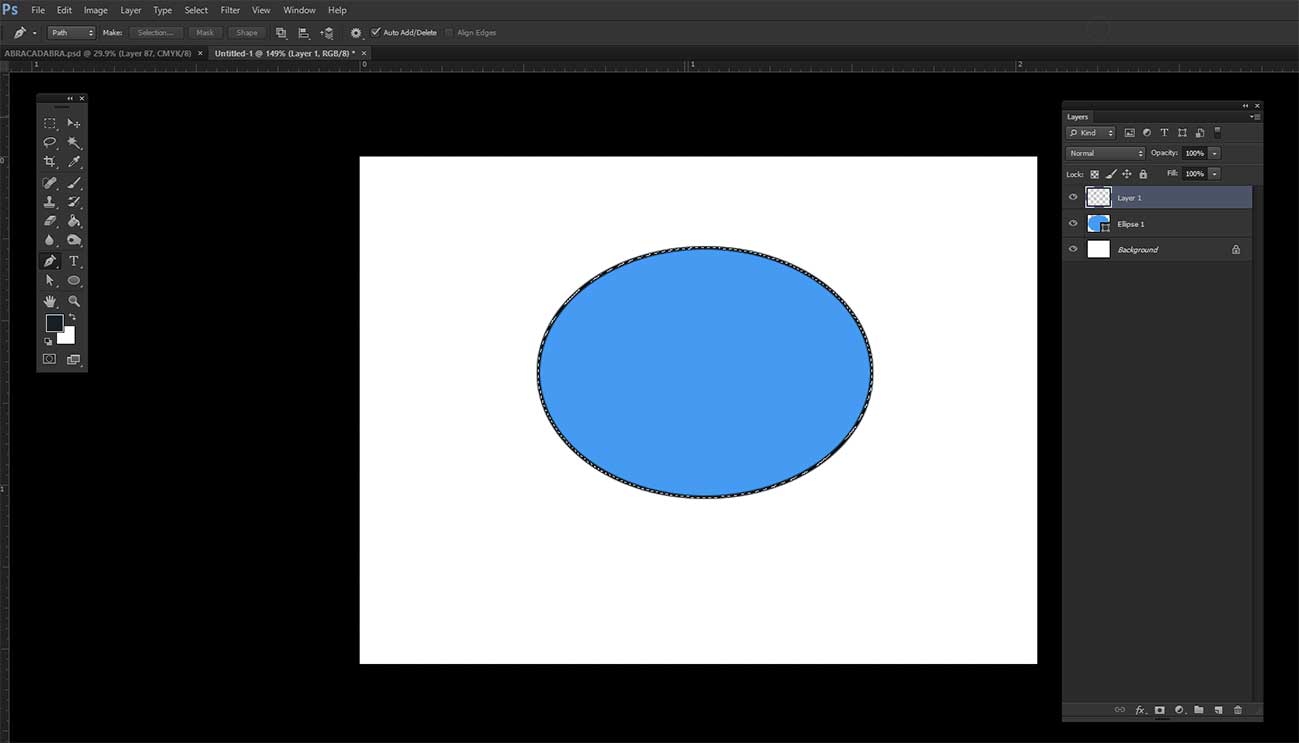Select the Lasso tool
Image resolution: width=1299 pixels, height=743 pixels.
[x=50, y=142]
